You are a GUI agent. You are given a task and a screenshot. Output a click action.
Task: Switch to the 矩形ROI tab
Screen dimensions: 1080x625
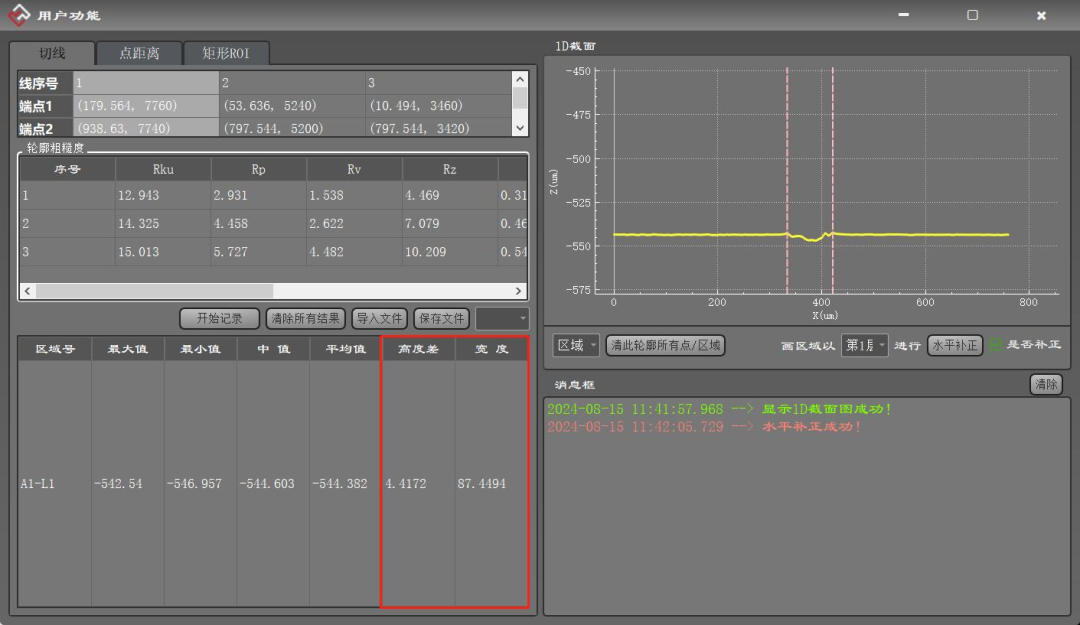228,53
